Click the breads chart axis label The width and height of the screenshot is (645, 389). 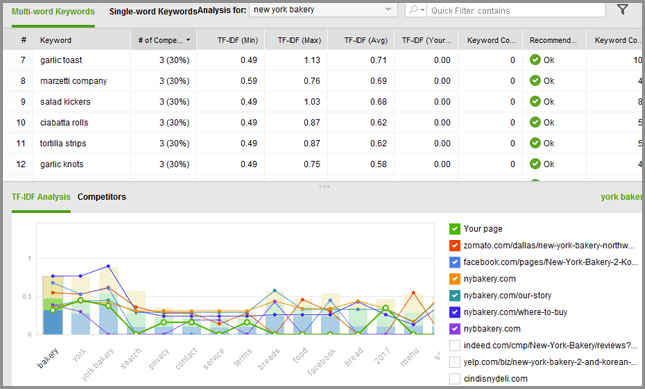tap(269, 359)
